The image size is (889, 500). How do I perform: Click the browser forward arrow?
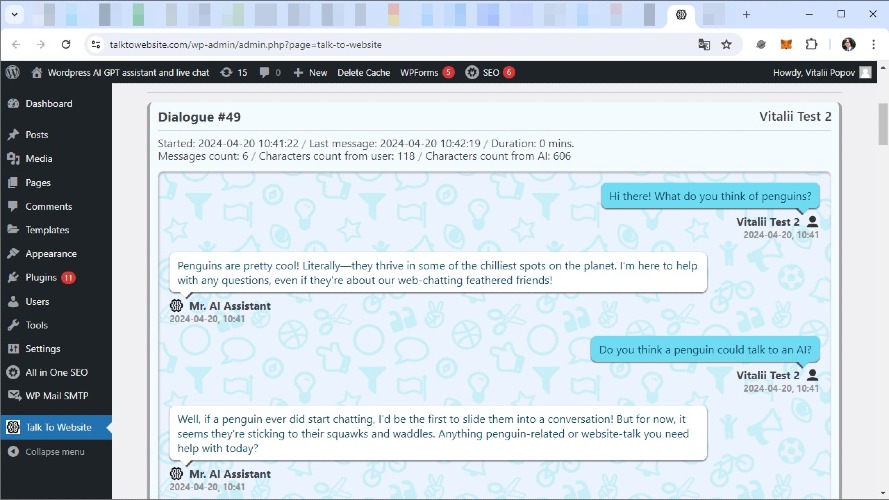41,44
